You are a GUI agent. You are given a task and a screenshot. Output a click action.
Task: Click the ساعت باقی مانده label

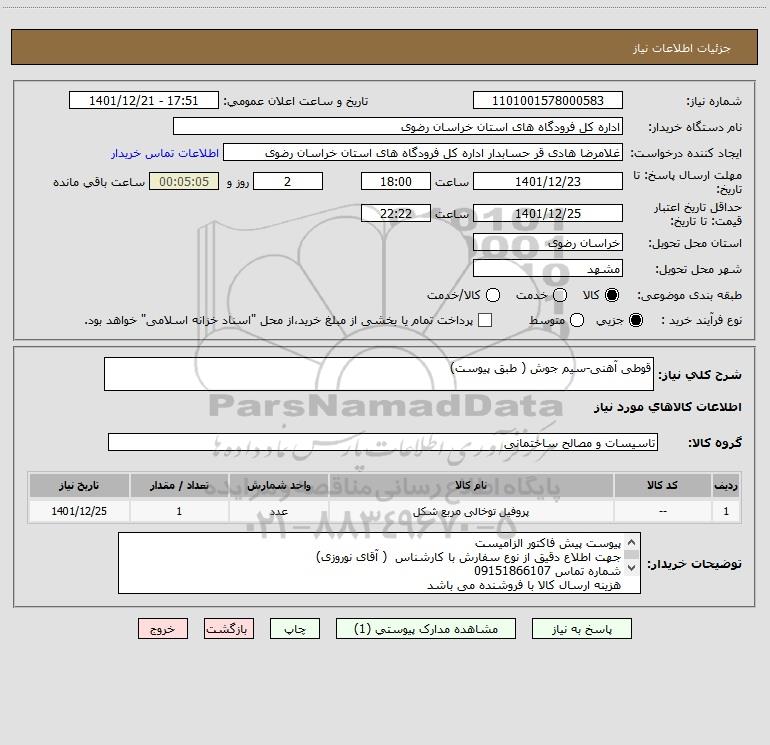pos(99,182)
